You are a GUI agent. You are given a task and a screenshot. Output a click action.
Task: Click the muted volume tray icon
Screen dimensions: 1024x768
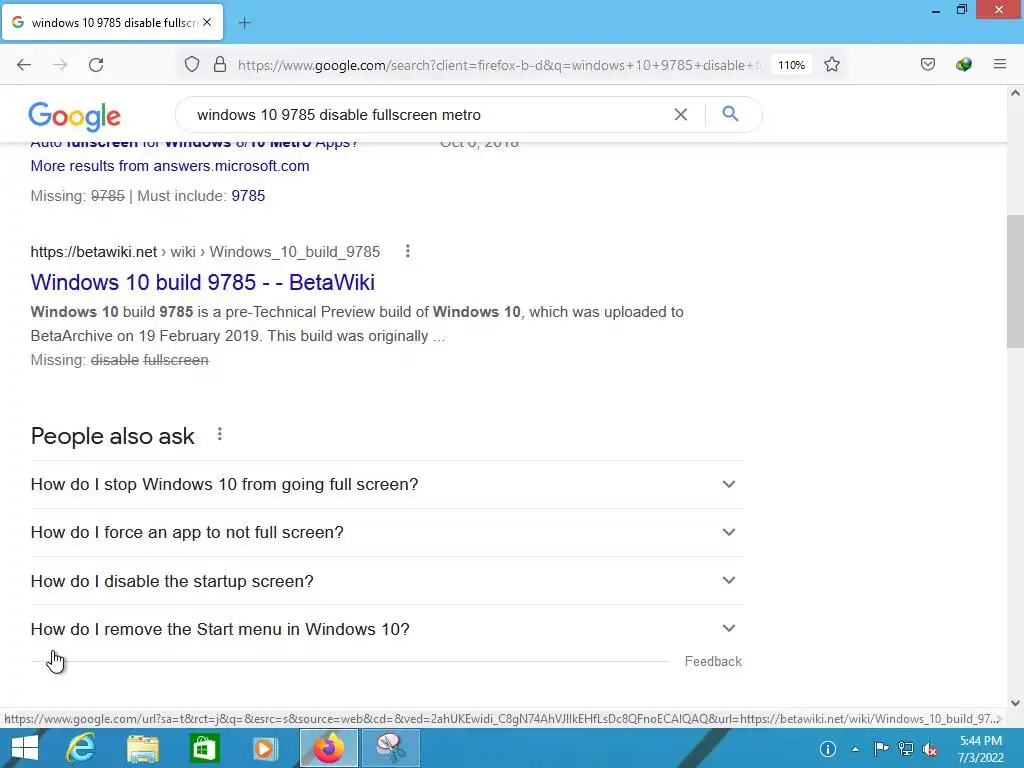pos(930,749)
